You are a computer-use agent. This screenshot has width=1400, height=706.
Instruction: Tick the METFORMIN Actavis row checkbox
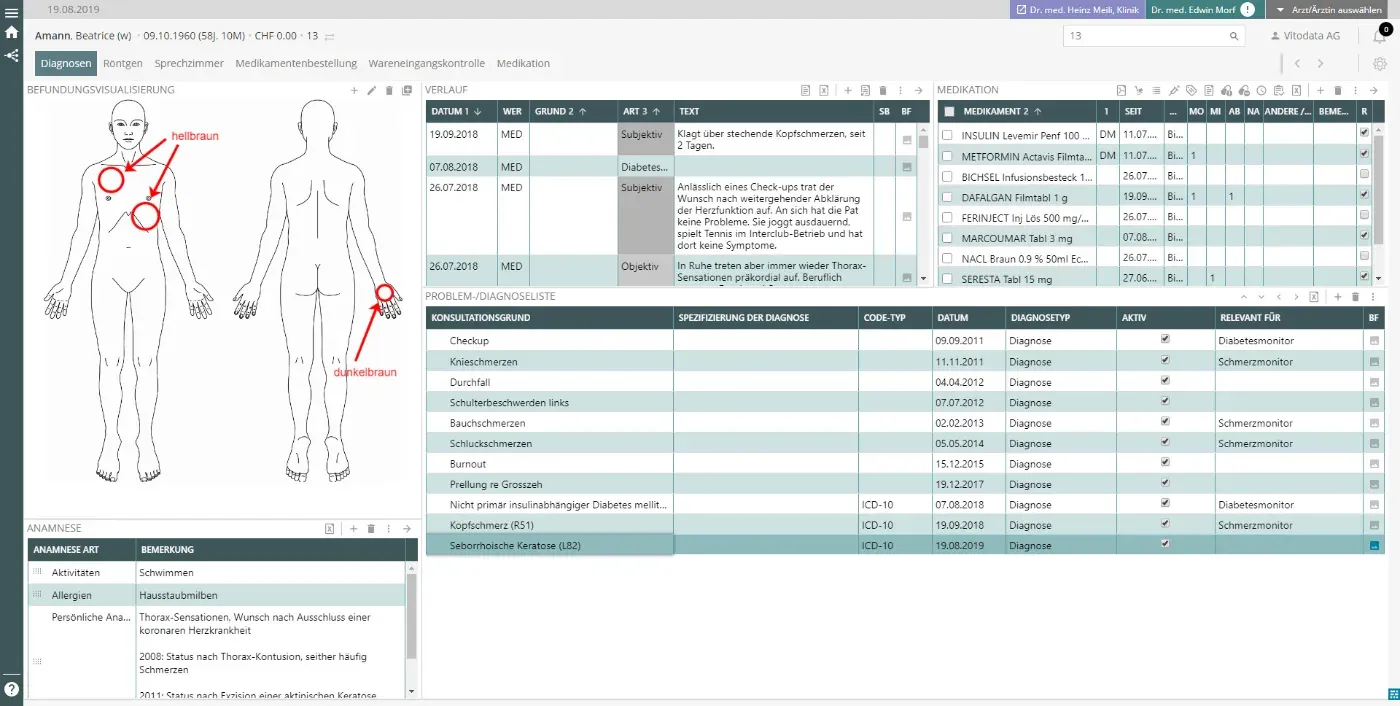click(948, 155)
